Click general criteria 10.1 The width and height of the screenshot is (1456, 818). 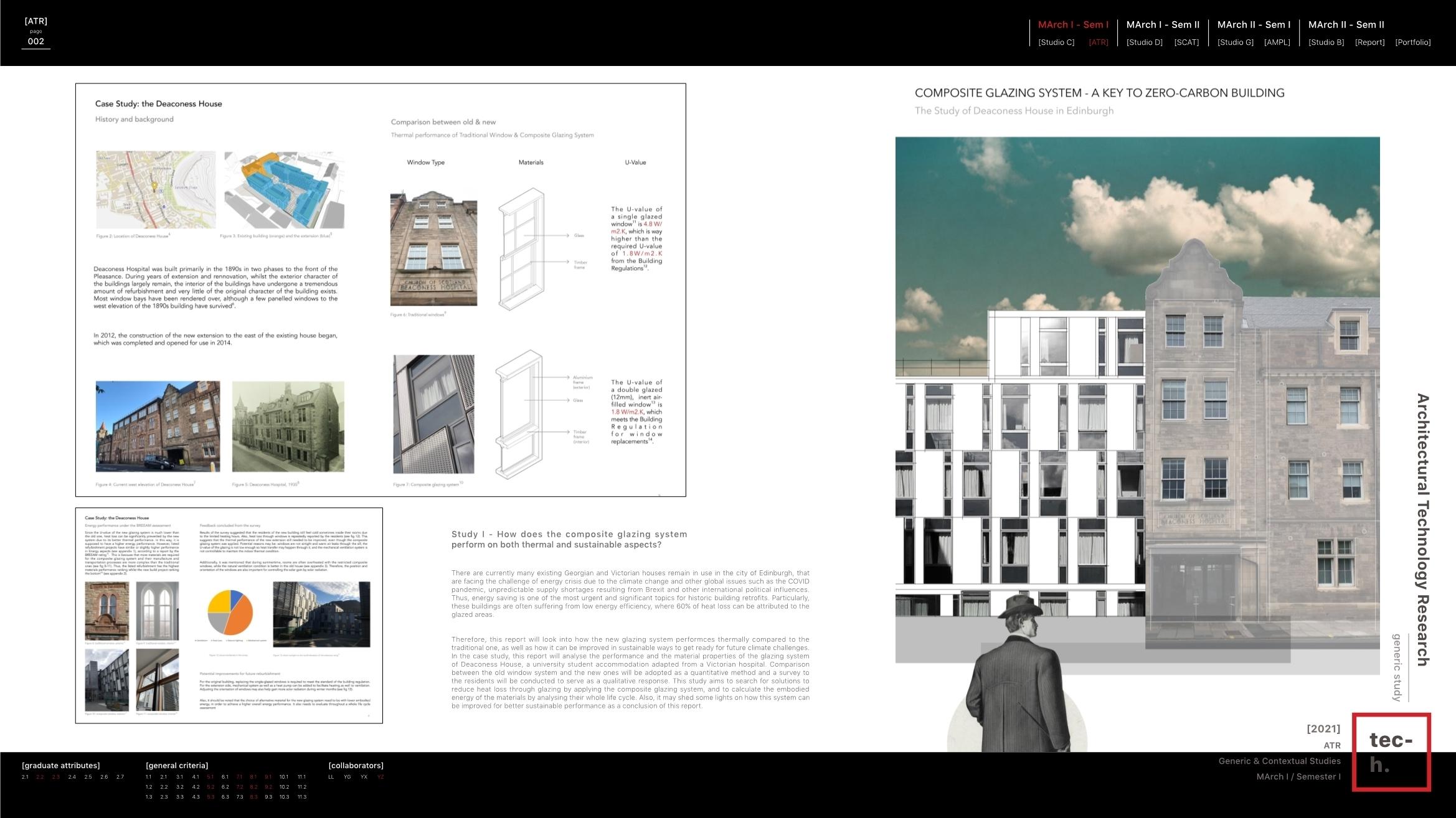[x=283, y=777]
